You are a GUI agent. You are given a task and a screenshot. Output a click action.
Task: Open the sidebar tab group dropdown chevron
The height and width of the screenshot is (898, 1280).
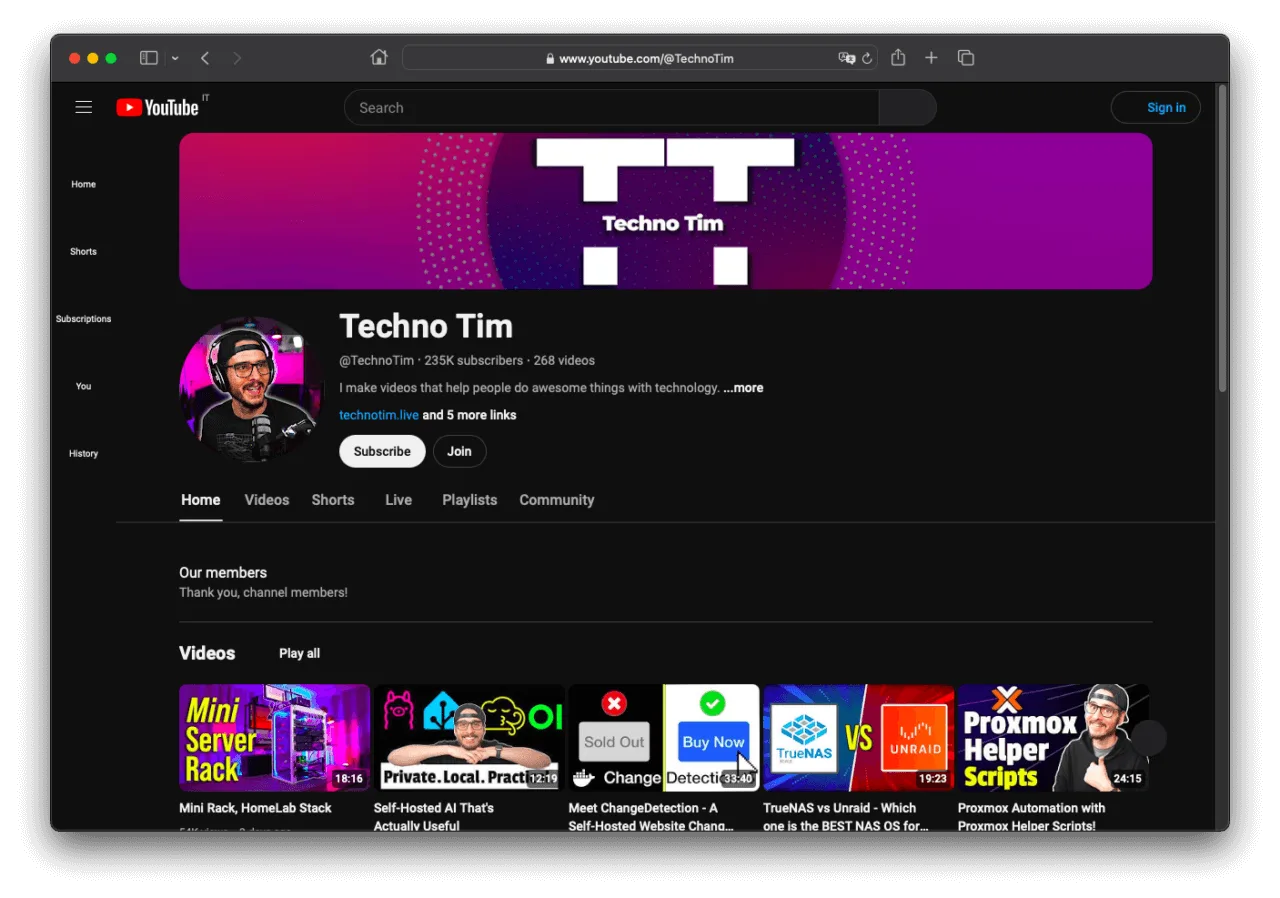tap(175, 58)
